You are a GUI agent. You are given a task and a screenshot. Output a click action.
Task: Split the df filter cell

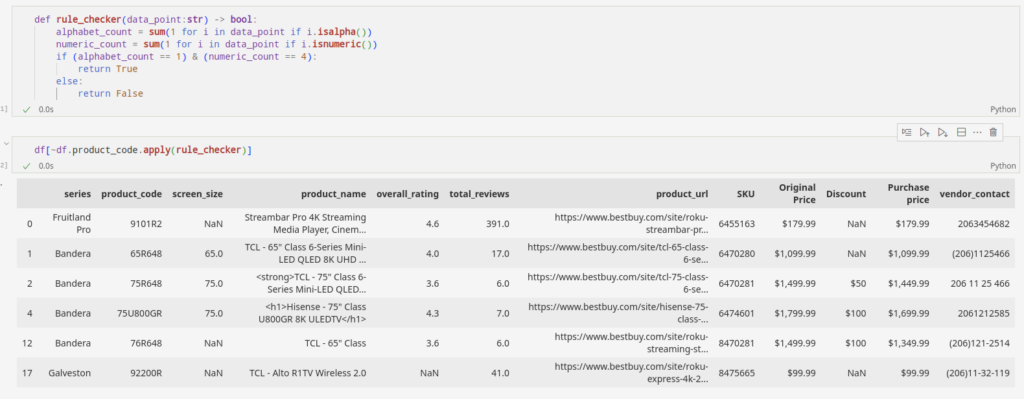click(961, 132)
